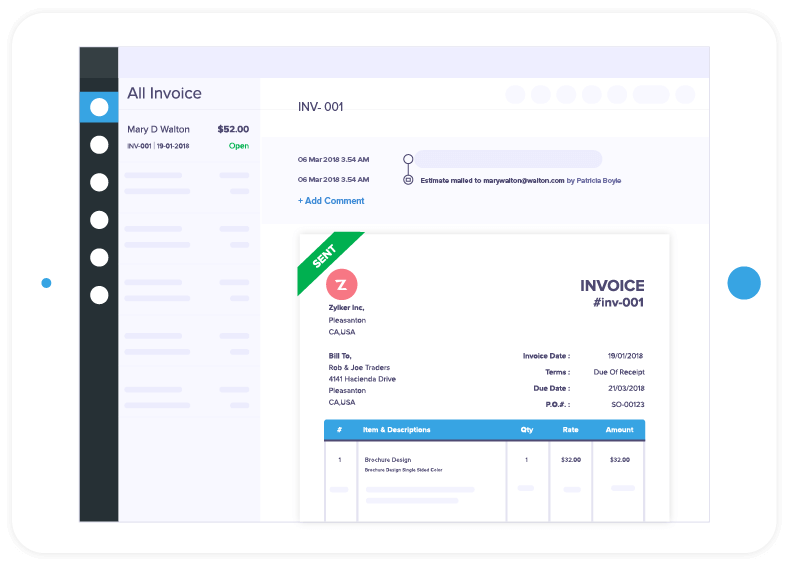
Task: Click the red Z Zylker logo
Action: click(342, 284)
